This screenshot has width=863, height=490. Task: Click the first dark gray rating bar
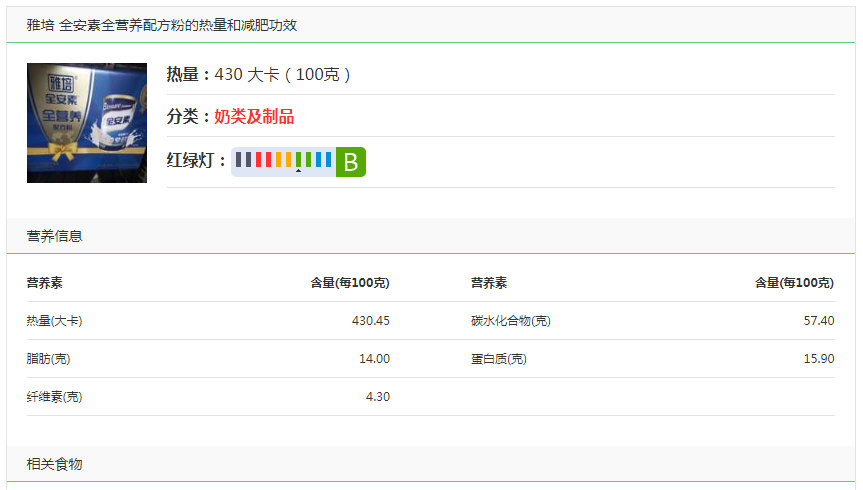(x=238, y=159)
